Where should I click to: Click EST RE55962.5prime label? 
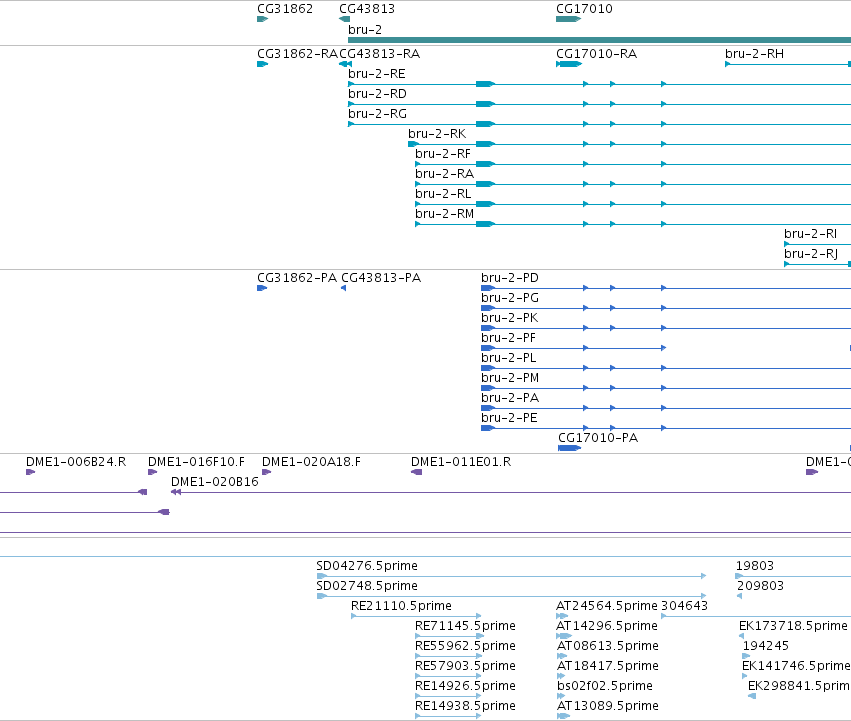point(465,646)
